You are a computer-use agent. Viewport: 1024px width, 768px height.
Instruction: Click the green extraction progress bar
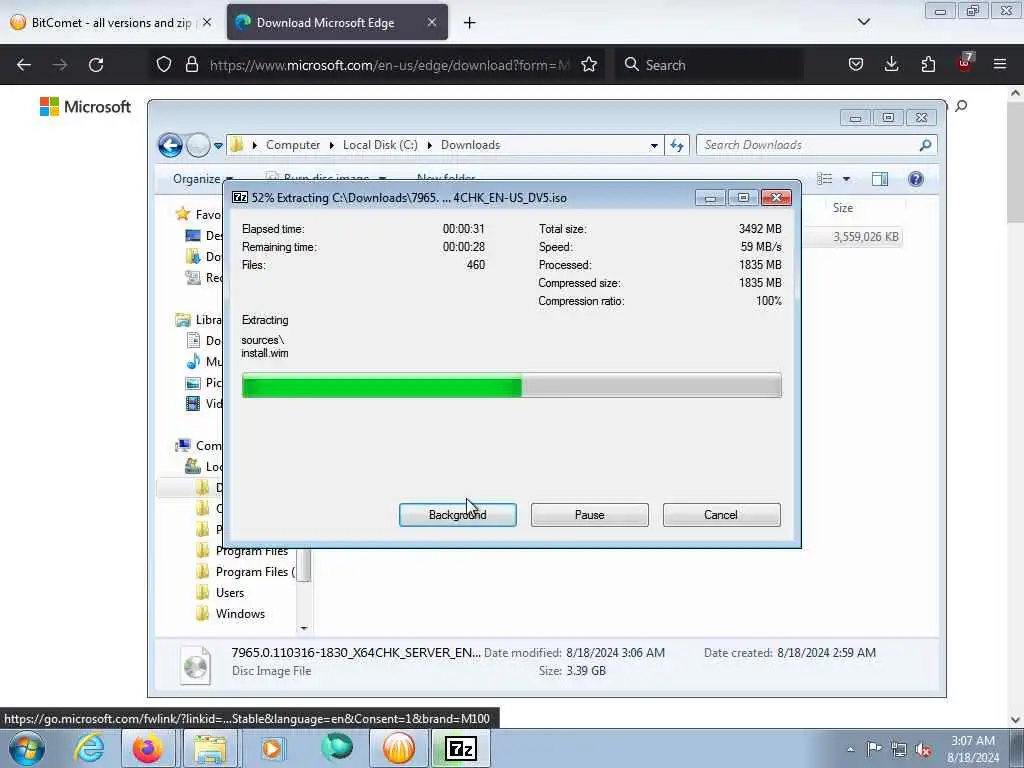click(x=511, y=385)
